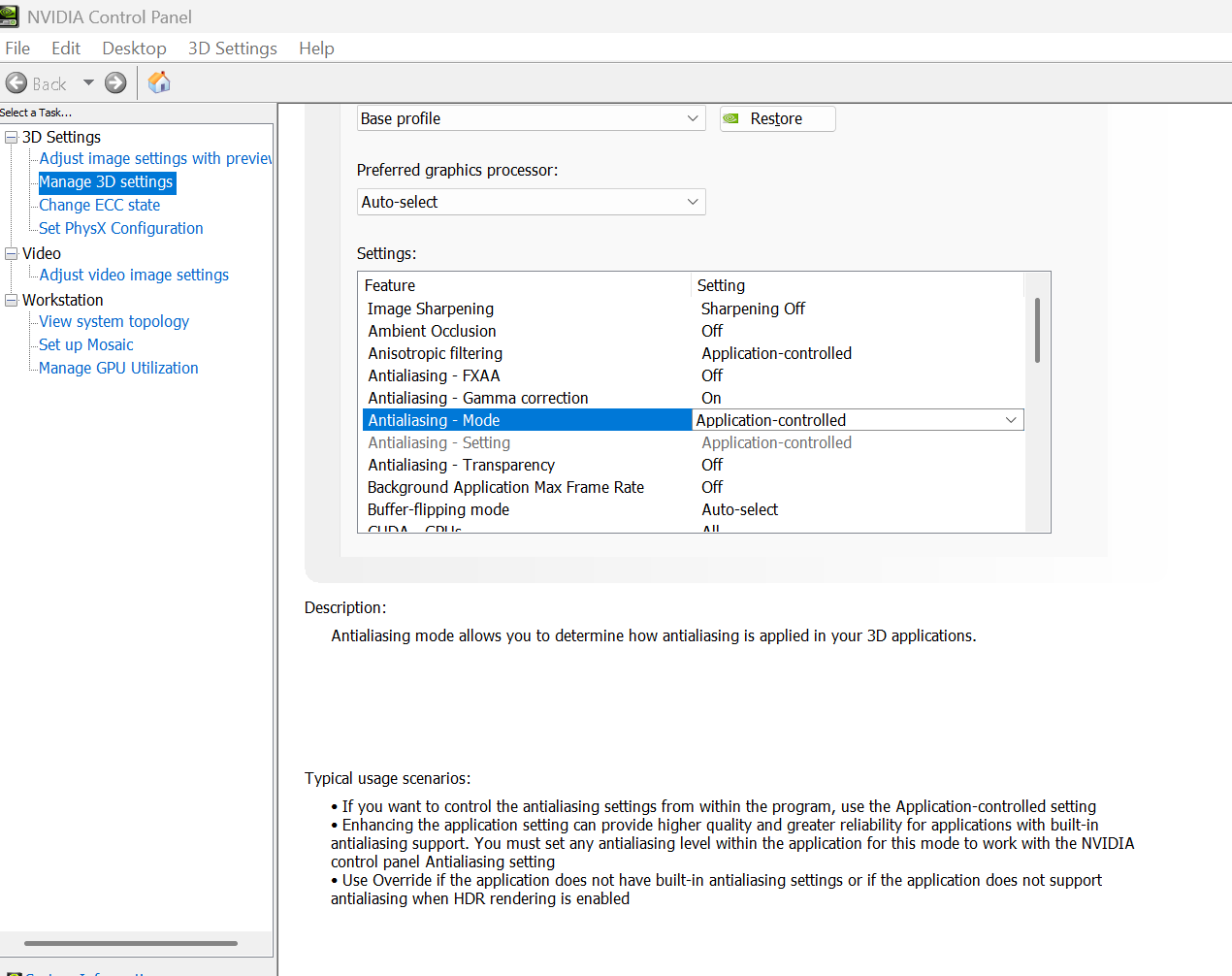Click the task pane horizontal scrollbar
Image resolution: width=1232 pixels, height=976 pixels.
pyautogui.click(x=131, y=943)
